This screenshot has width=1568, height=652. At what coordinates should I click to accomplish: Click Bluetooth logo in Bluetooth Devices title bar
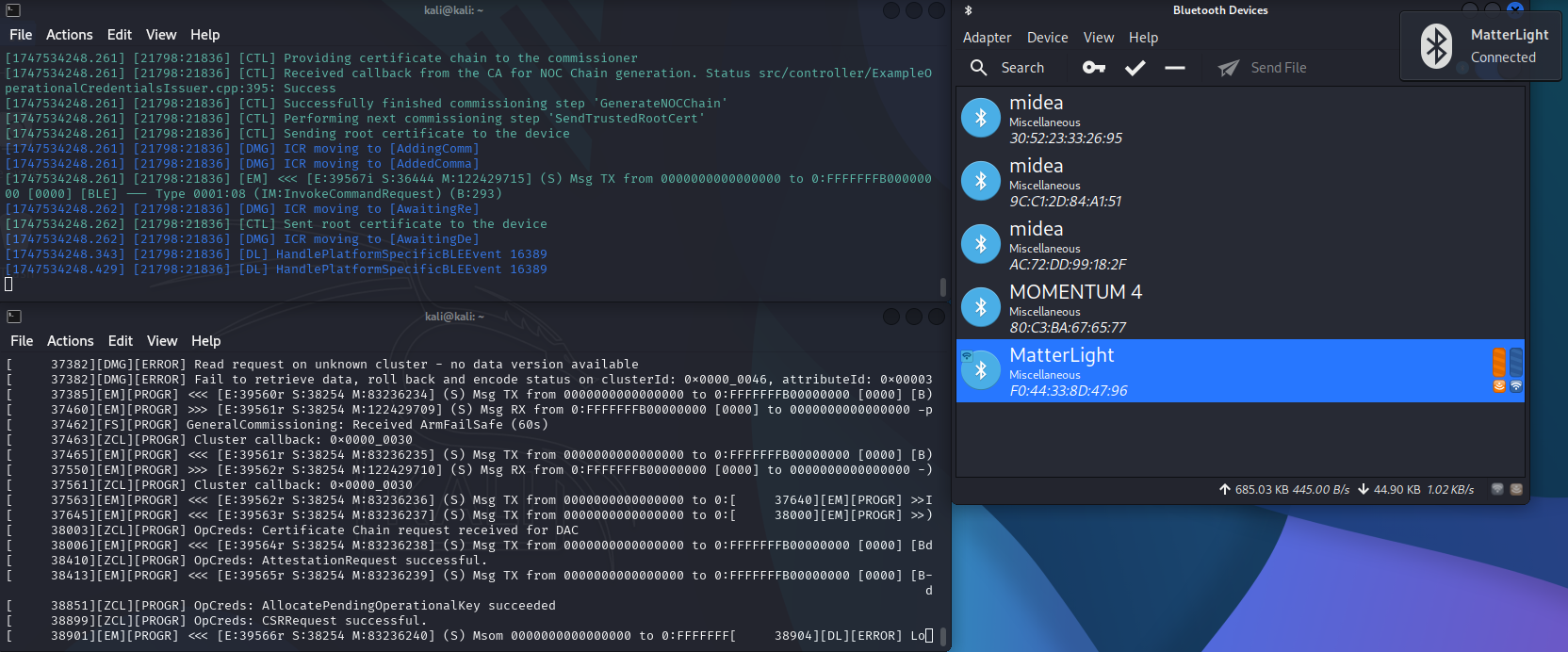pyautogui.click(x=968, y=10)
